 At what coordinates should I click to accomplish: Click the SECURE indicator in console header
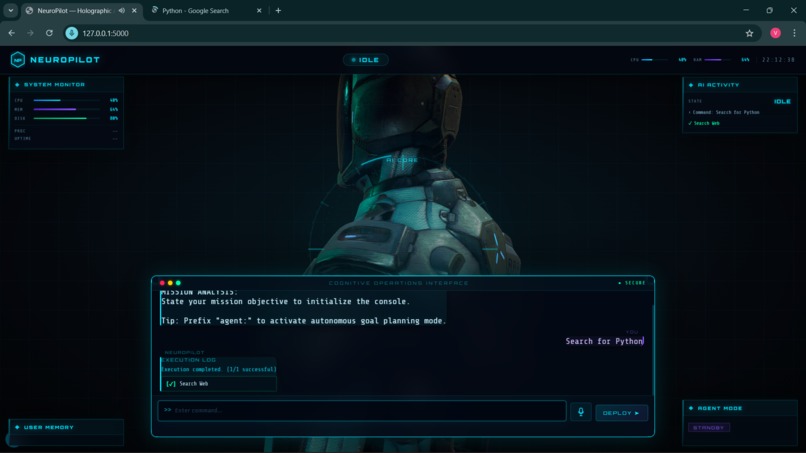pyautogui.click(x=632, y=283)
